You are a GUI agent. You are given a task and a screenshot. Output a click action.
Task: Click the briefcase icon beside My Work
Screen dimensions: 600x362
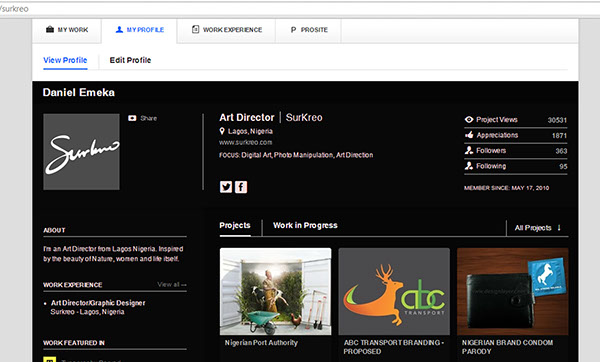[50, 29]
